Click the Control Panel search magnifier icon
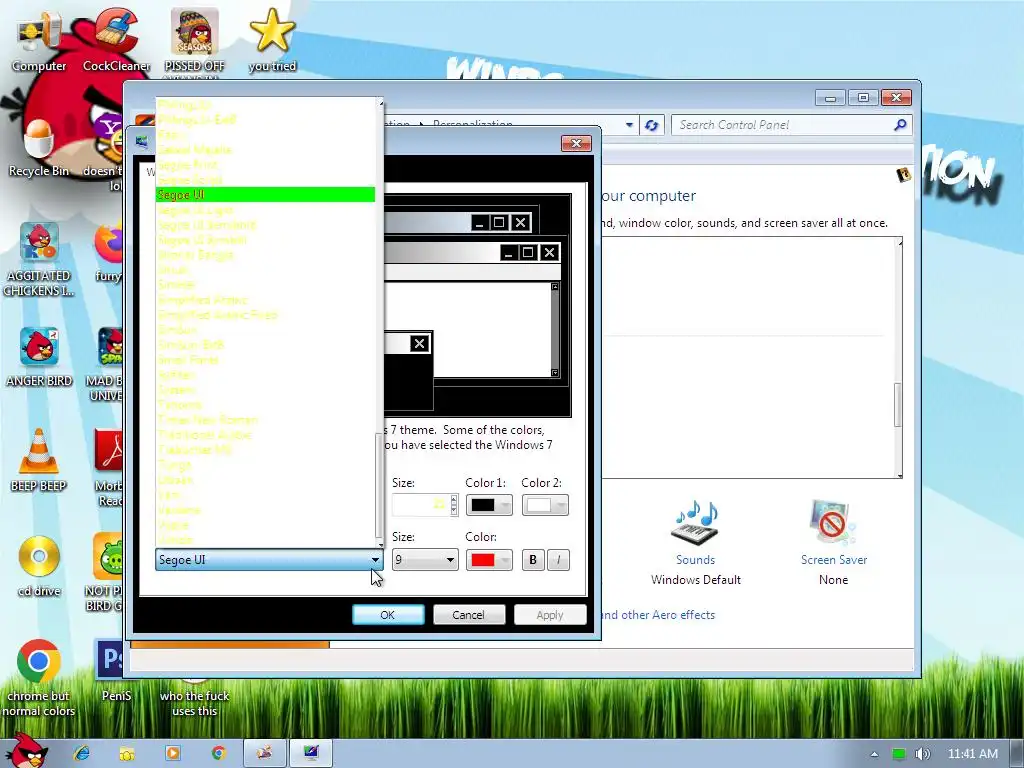The width and height of the screenshot is (1024, 768). click(900, 125)
